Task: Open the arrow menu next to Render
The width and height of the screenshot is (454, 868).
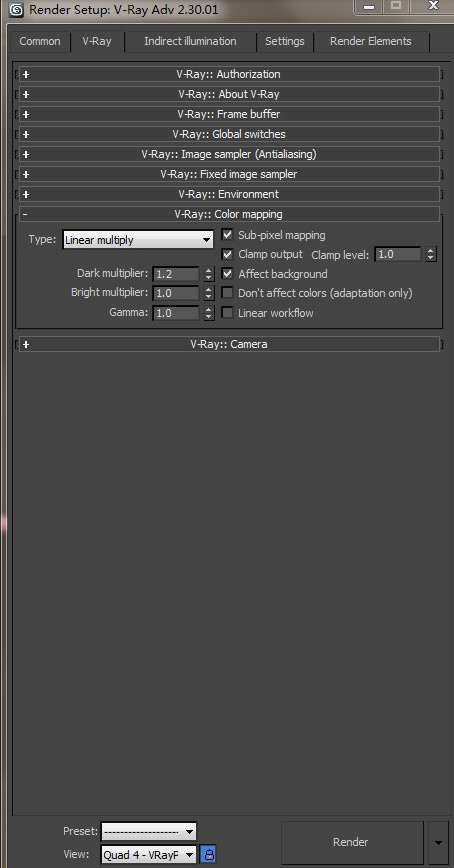Action: 438,842
